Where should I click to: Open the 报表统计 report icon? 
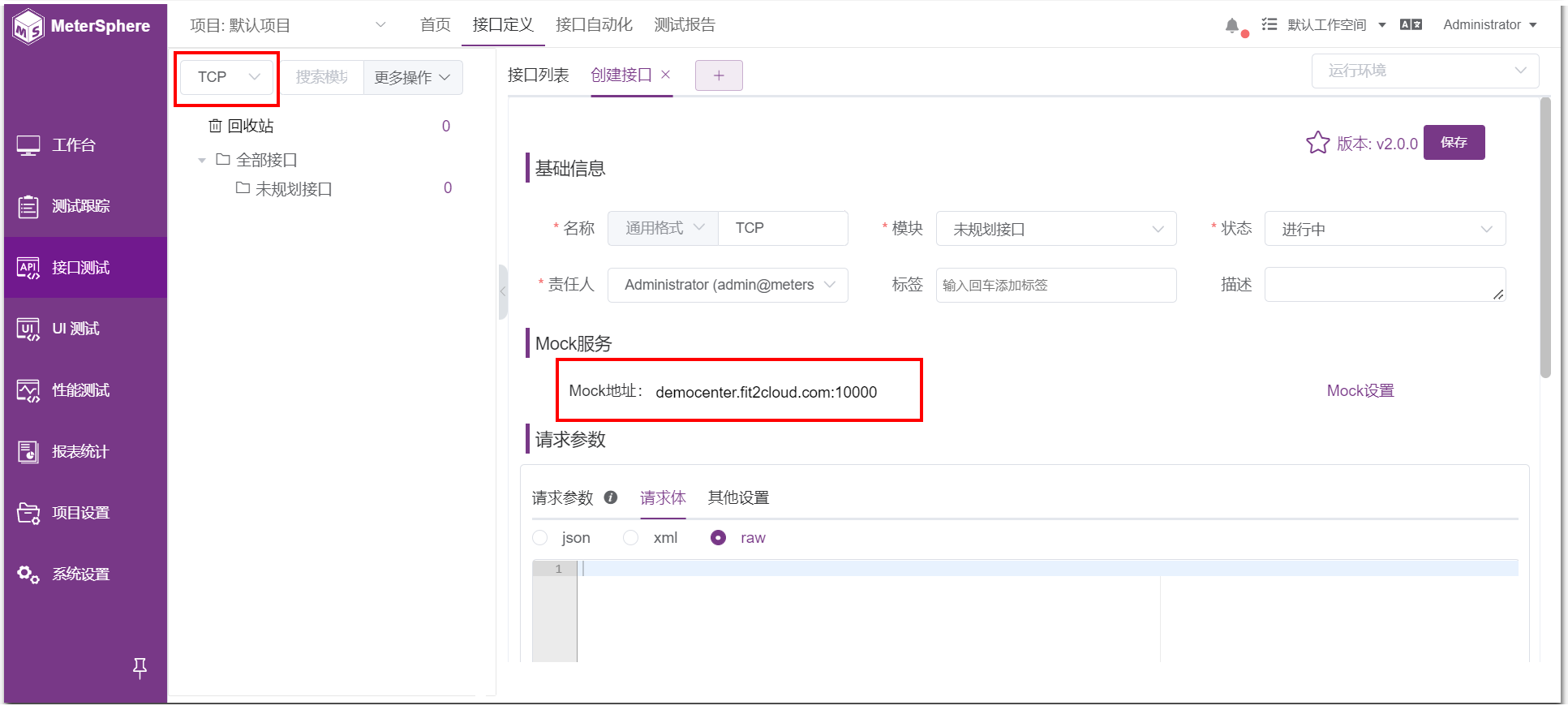(x=28, y=452)
